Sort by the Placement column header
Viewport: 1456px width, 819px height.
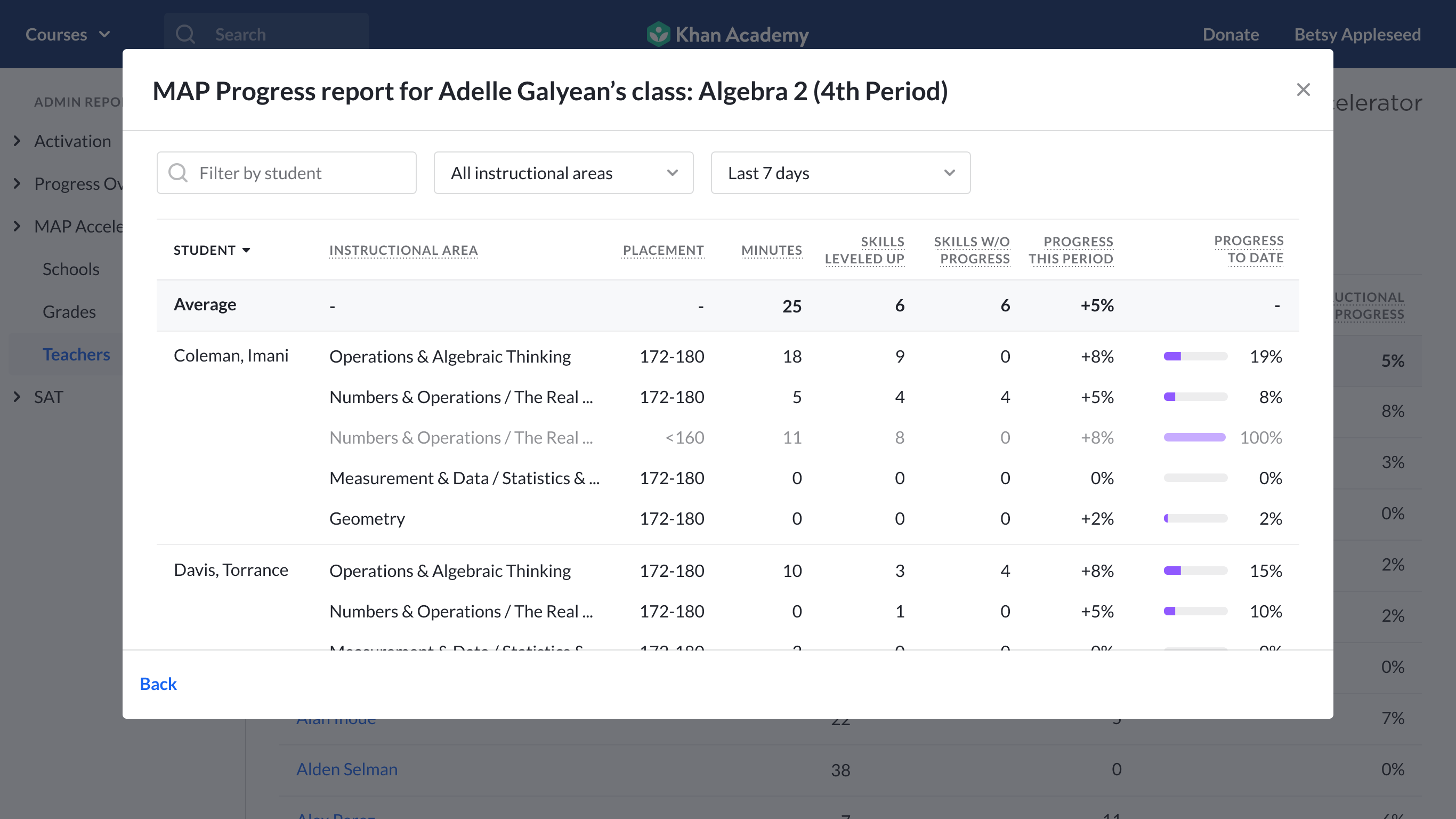point(663,250)
